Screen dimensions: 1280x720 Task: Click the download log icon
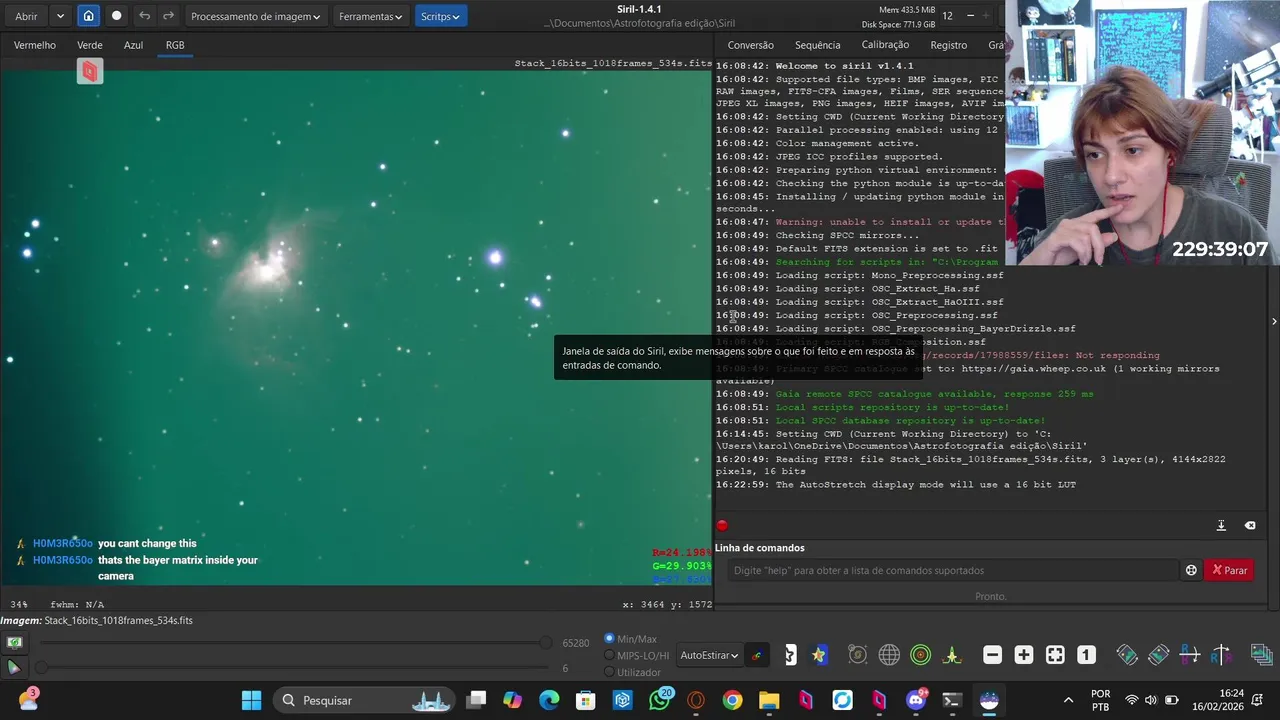click(1221, 525)
